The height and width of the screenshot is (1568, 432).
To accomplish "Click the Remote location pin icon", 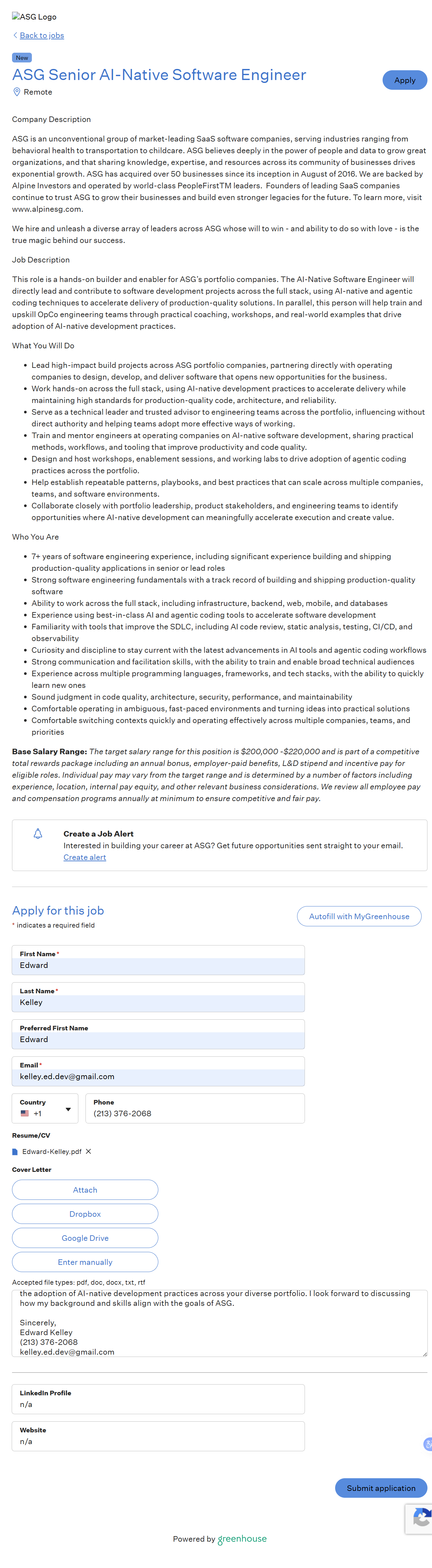I will click(x=17, y=92).
